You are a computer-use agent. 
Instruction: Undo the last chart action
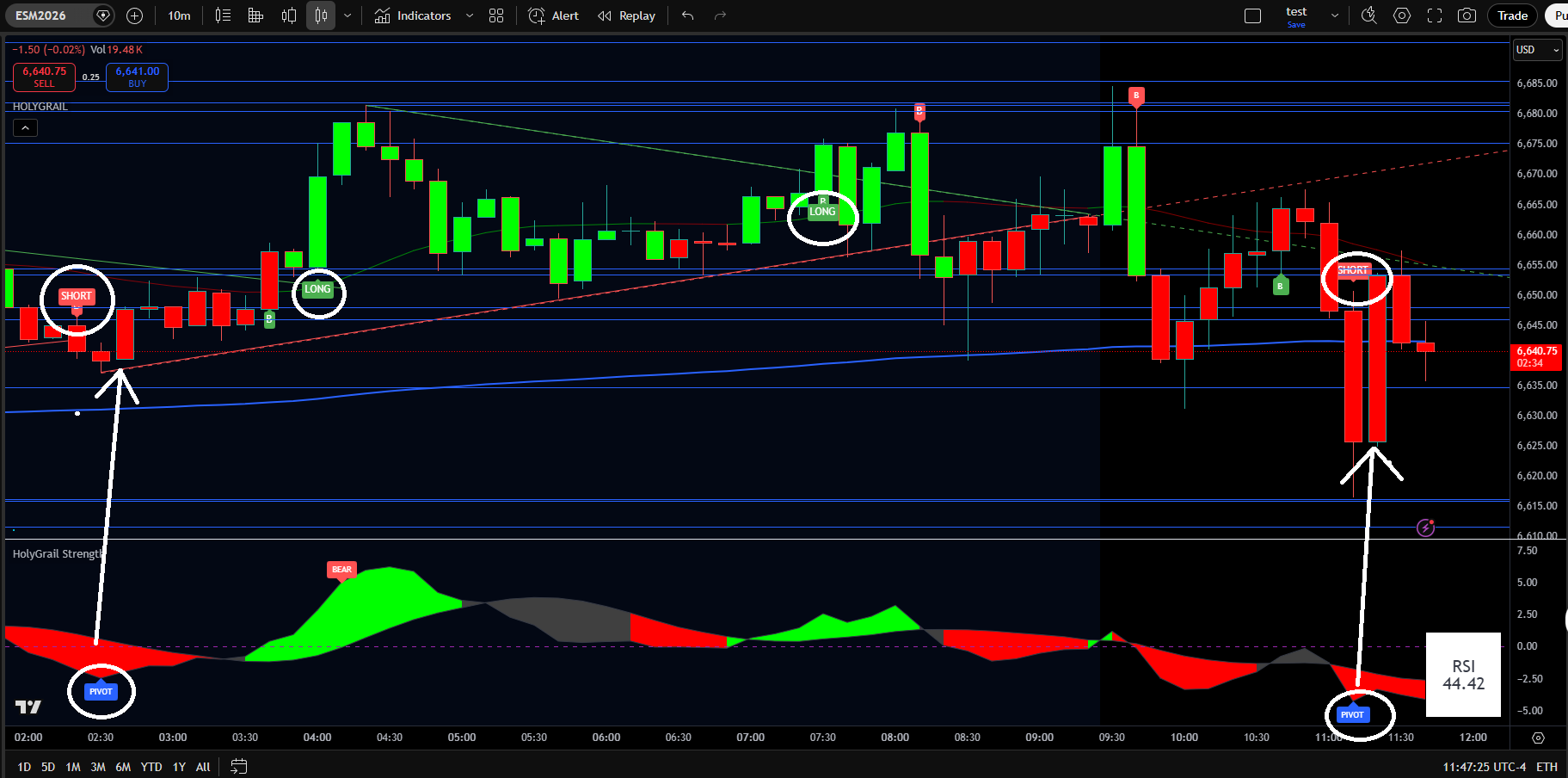point(687,15)
